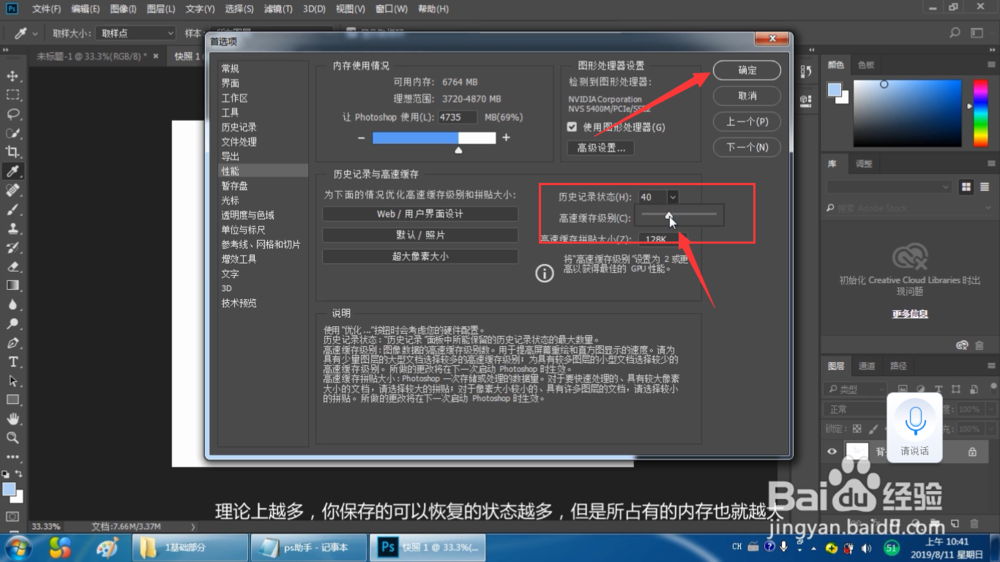Select the Eyedropper tool in toolbar

coord(13,171)
